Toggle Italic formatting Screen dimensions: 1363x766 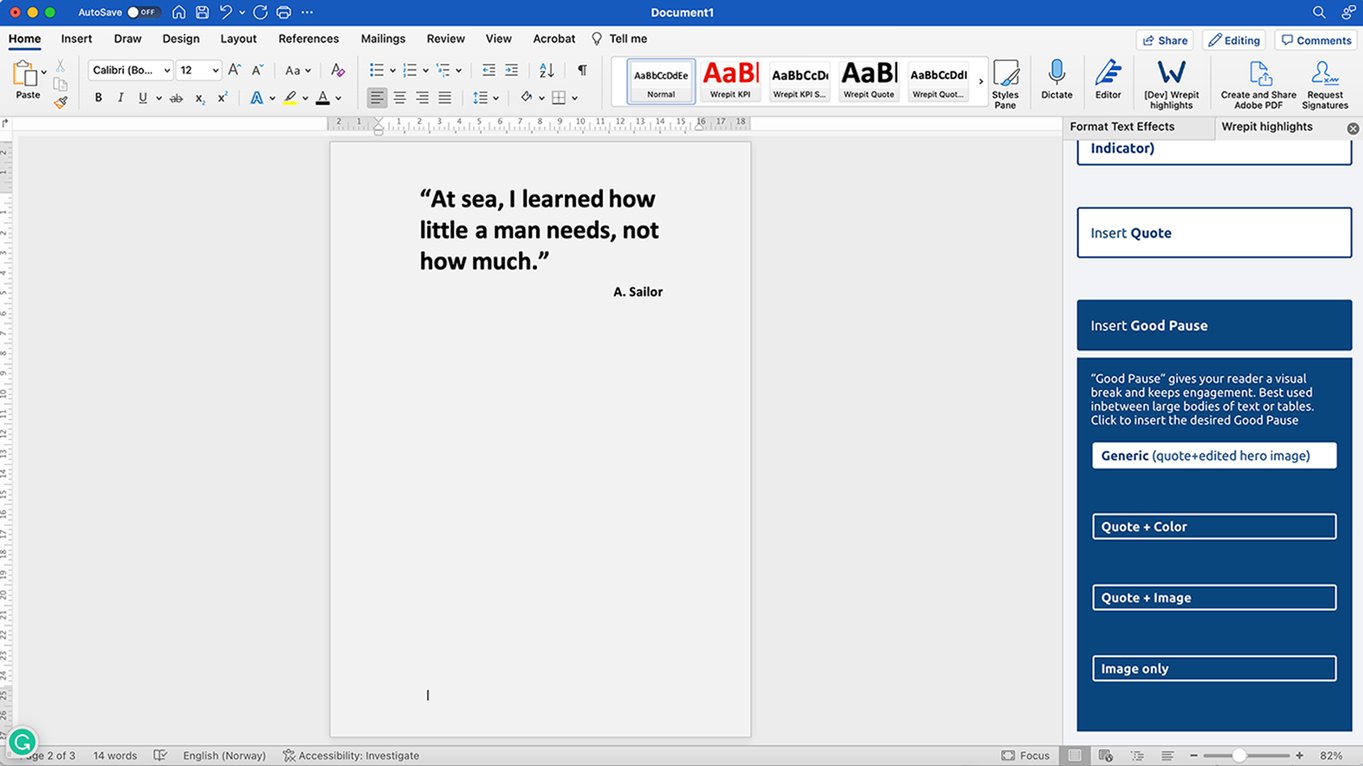120,98
